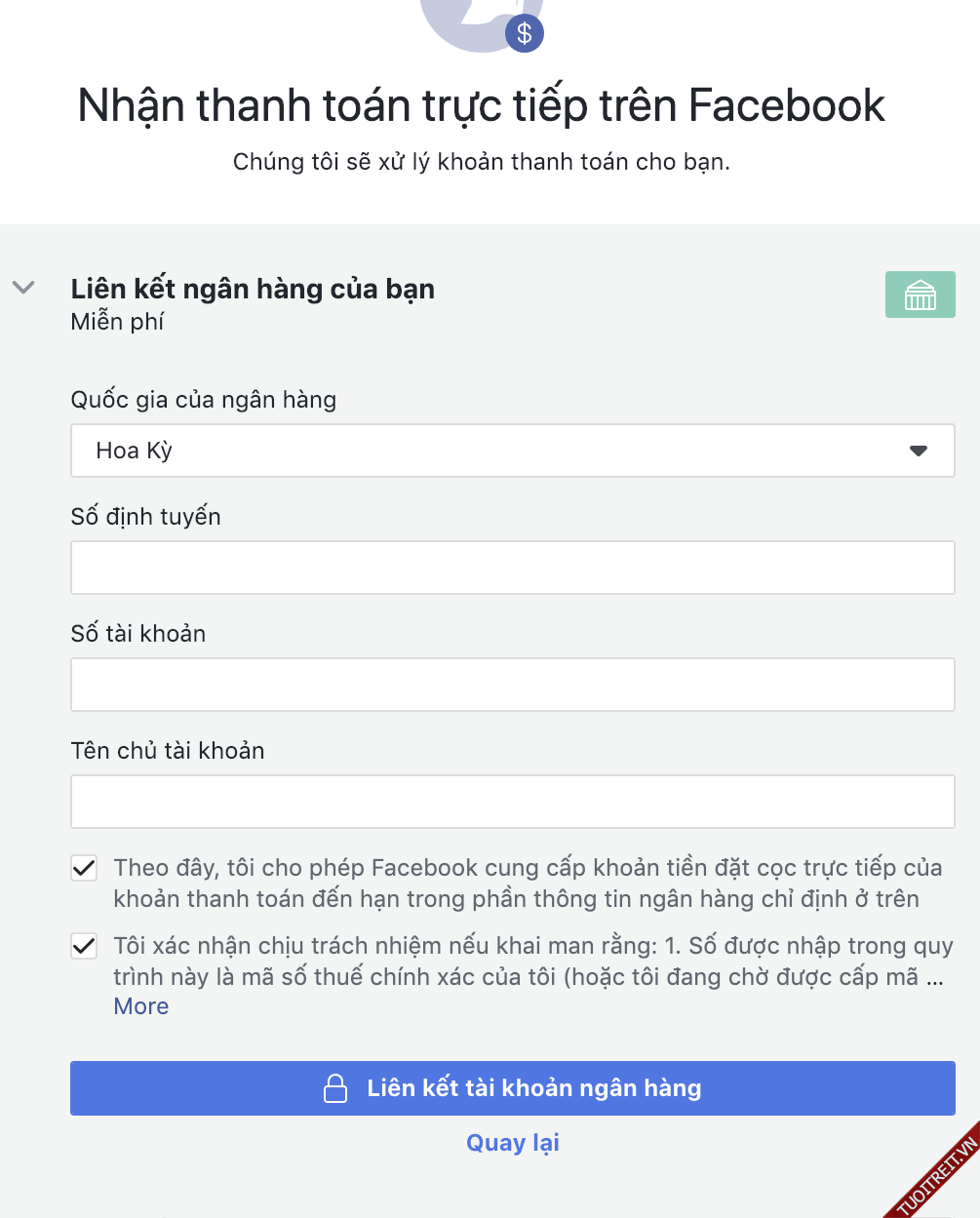Click the padlock icon on the blue button
Image resolution: width=980 pixels, height=1218 pixels.
pyautogui.click(x=335, y=1088)
